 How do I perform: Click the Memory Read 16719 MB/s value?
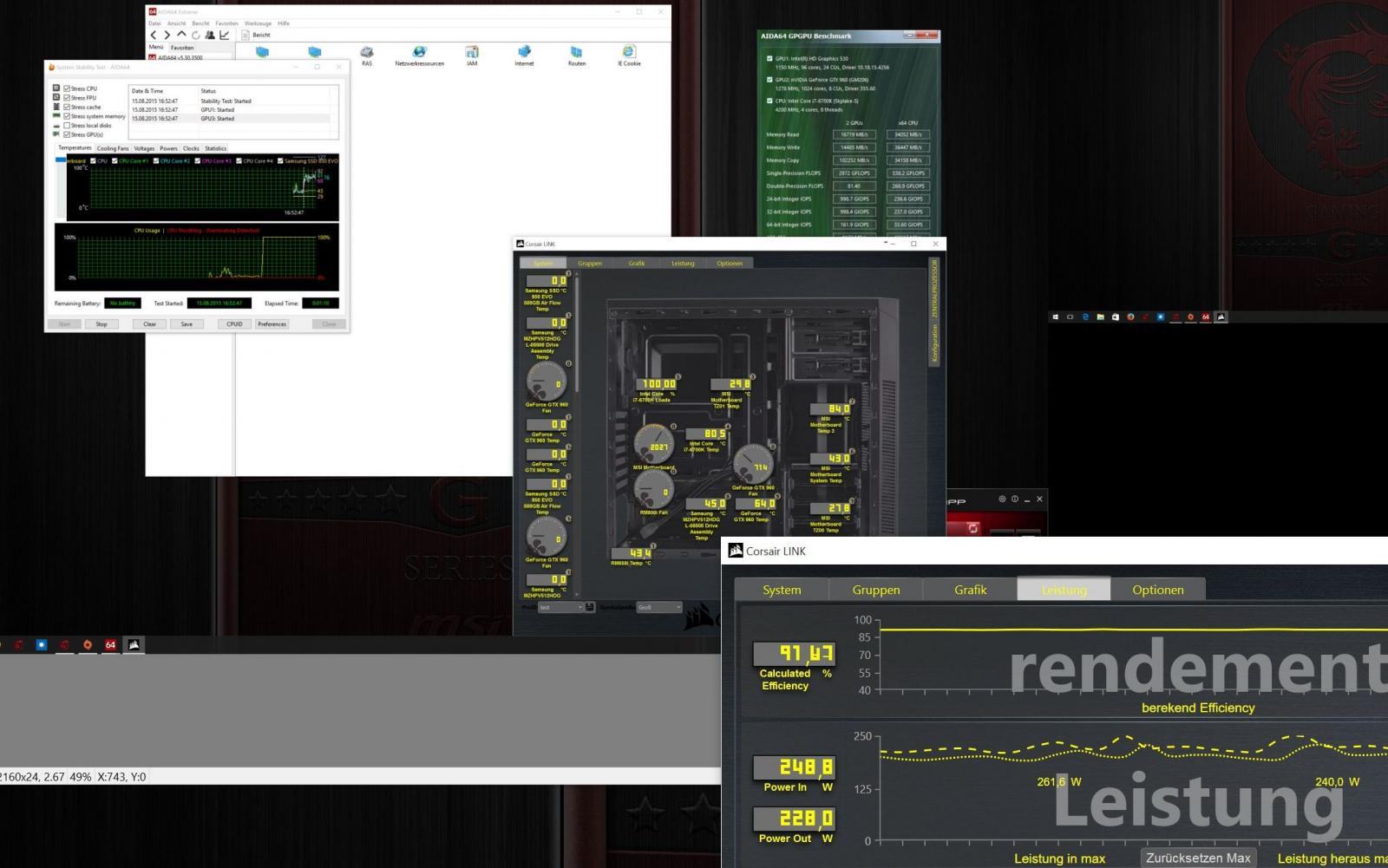(854, 134)
